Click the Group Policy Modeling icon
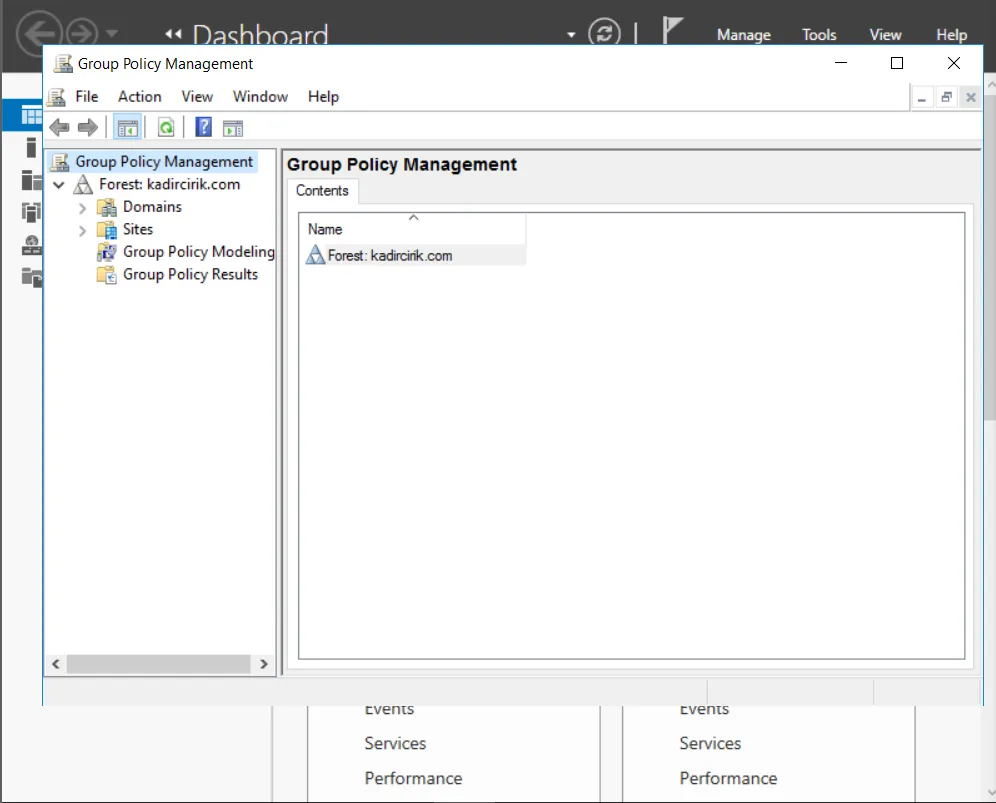Image resolution: width=996 pixels, height=803 pixels. coord(107,252)
